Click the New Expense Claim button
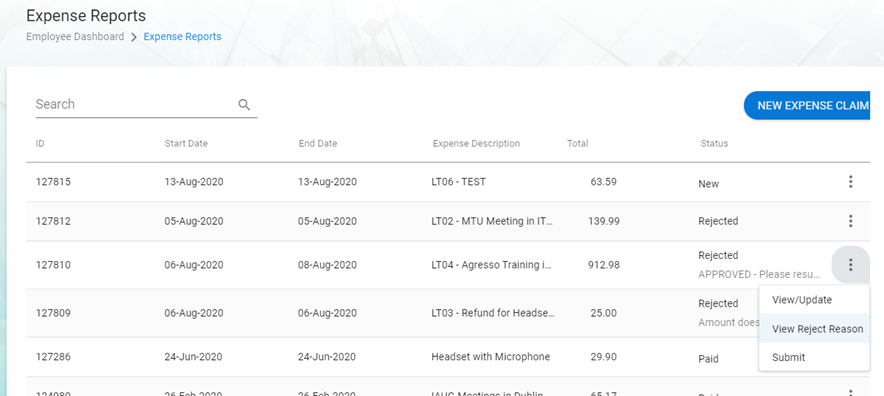 [x=808, y=105]
